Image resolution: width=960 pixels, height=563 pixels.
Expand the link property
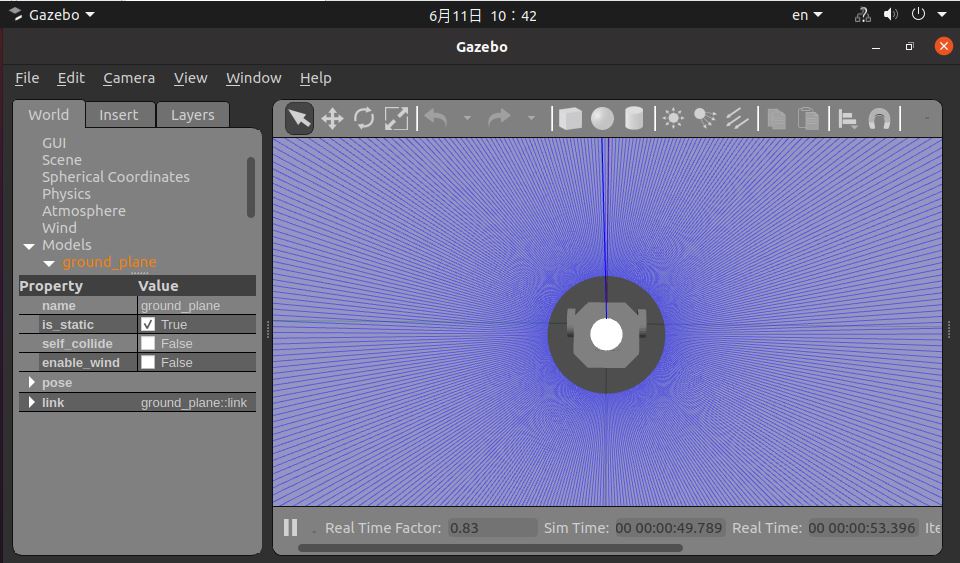click(x=32, y=402)
